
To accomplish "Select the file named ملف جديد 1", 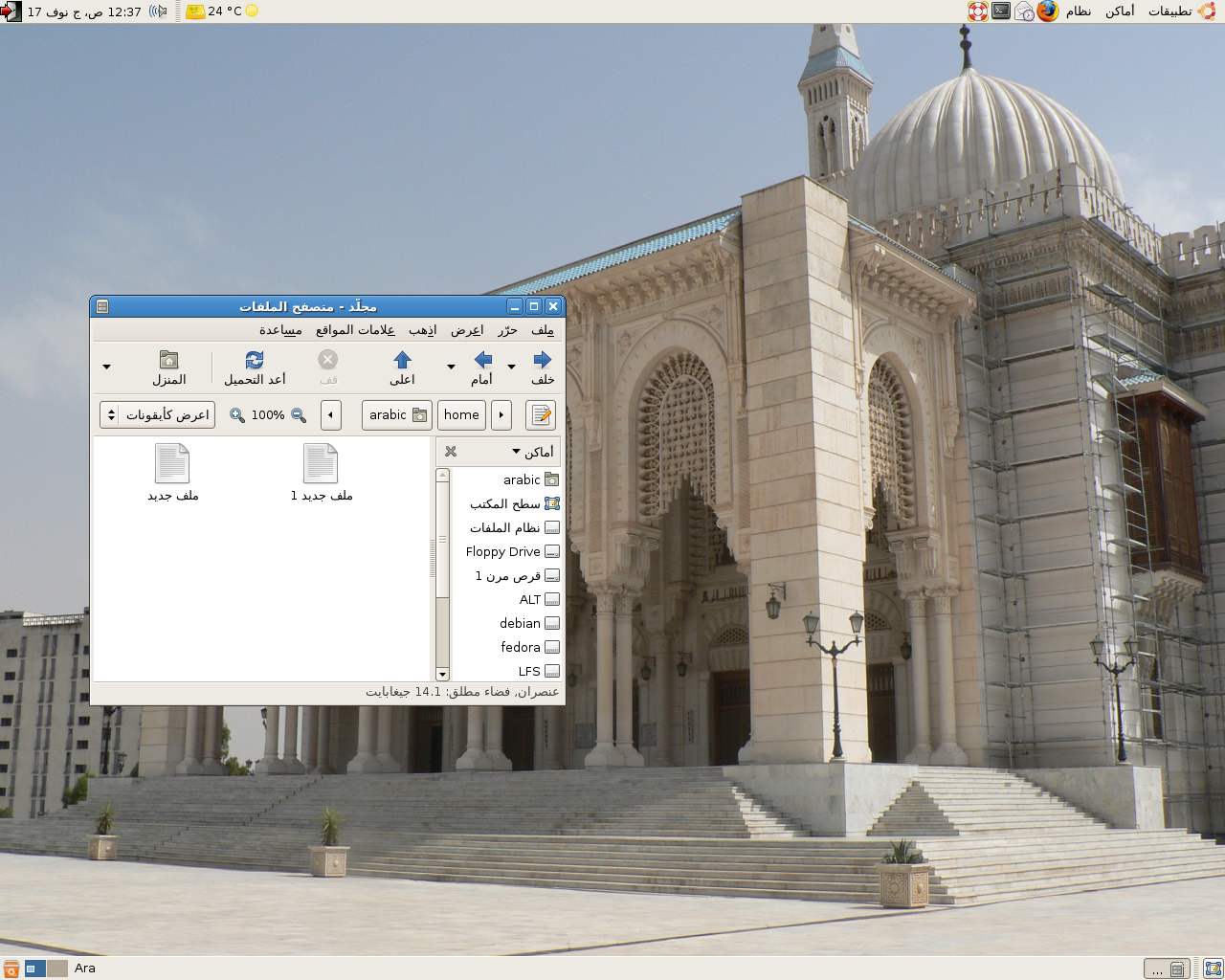I will pos(321,474).
